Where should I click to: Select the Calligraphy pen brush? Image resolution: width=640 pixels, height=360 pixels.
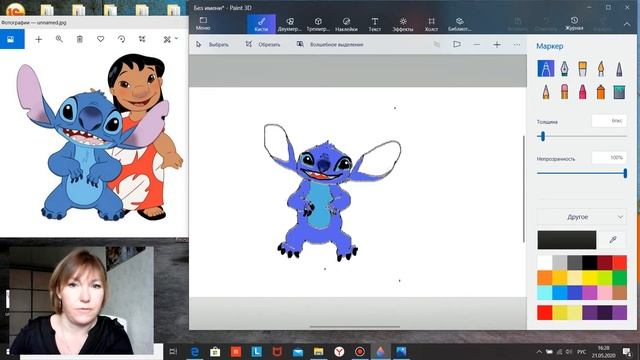pyautogui.click(x=564, y=69)
